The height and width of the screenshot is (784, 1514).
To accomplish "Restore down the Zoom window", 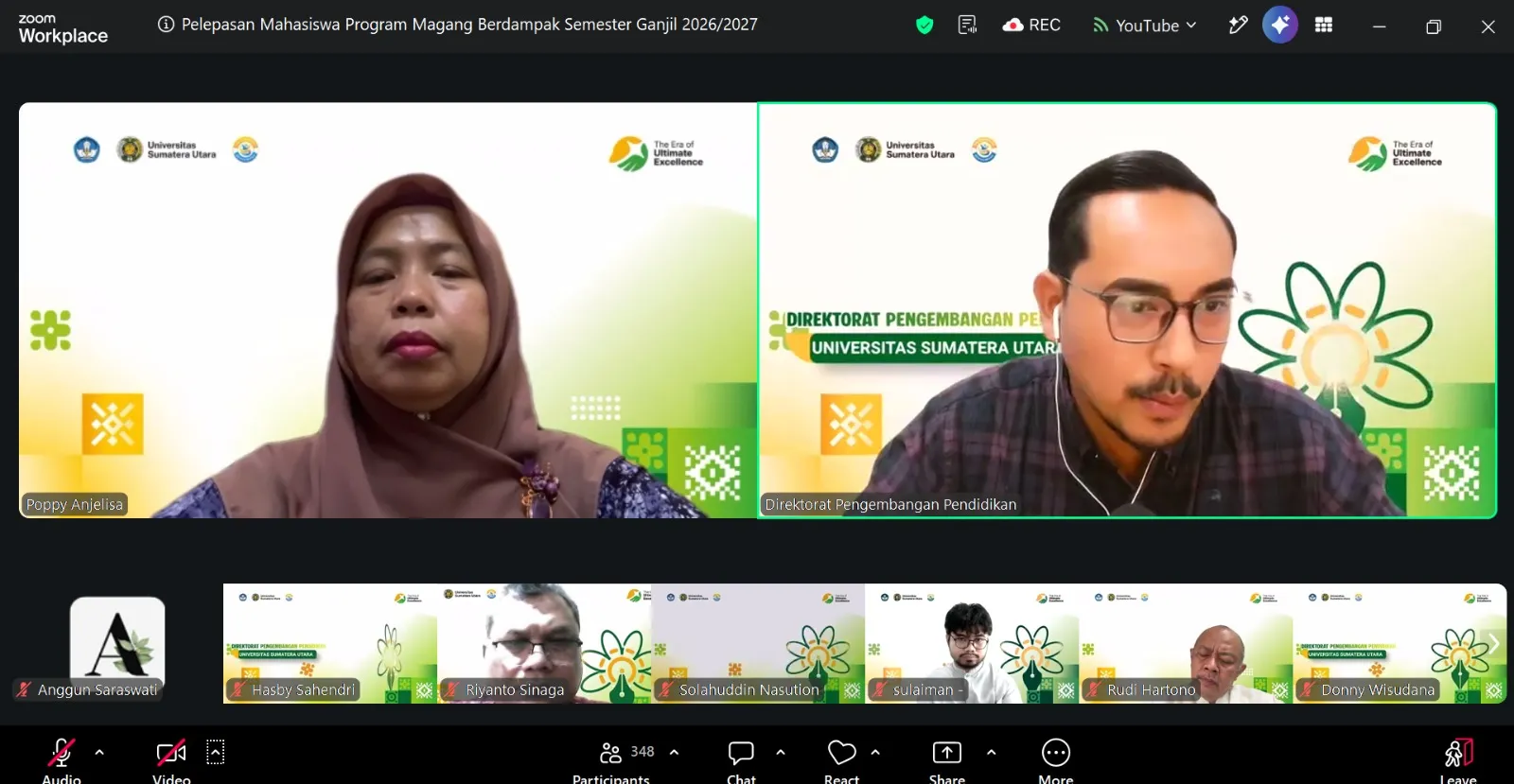I will [1434, 26].
